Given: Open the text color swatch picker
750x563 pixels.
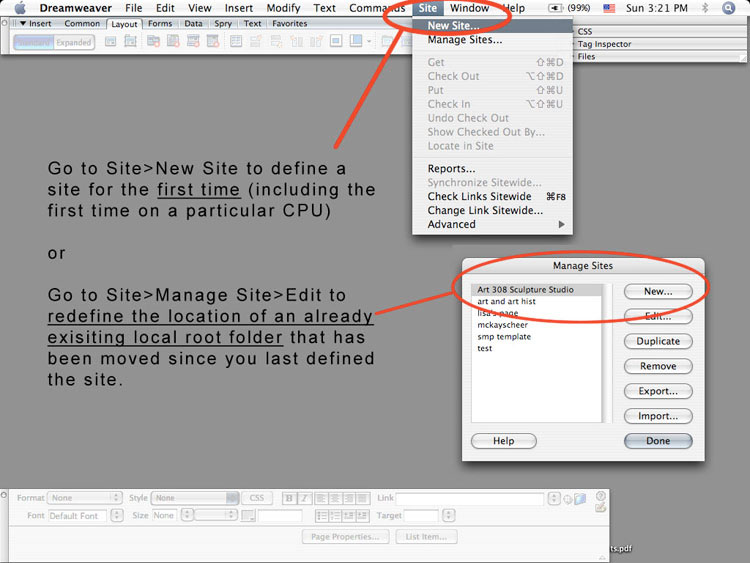Looking at the screenshot, I should 248,516.
